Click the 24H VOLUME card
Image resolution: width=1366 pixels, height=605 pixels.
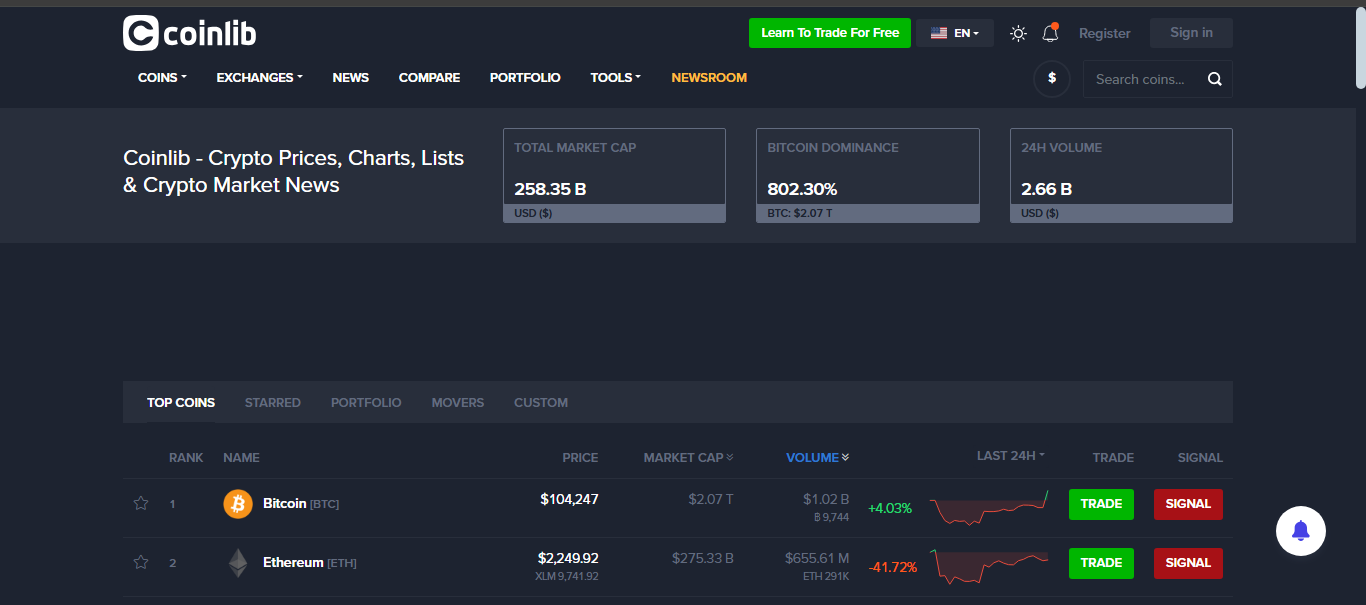(x=1121, y=175)
